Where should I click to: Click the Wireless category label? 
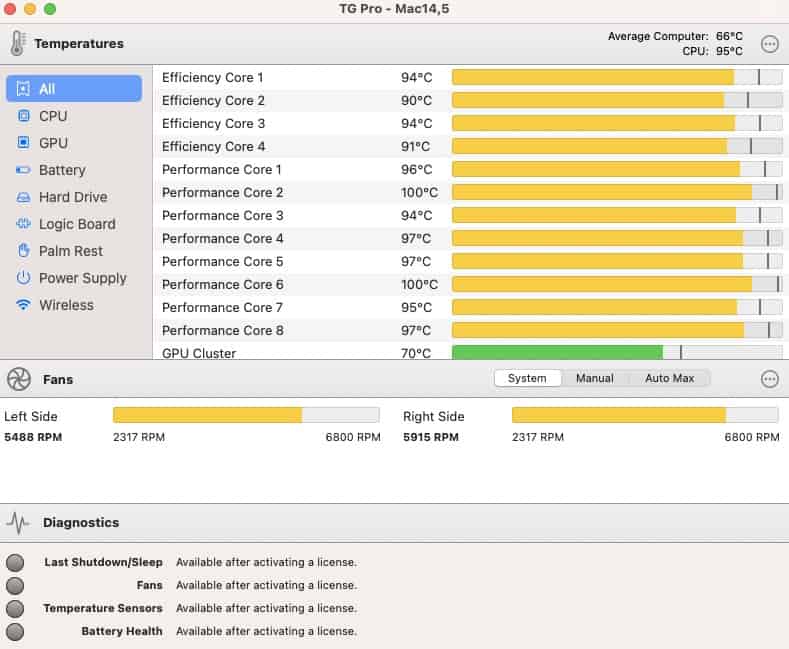[x=66, y=305]
